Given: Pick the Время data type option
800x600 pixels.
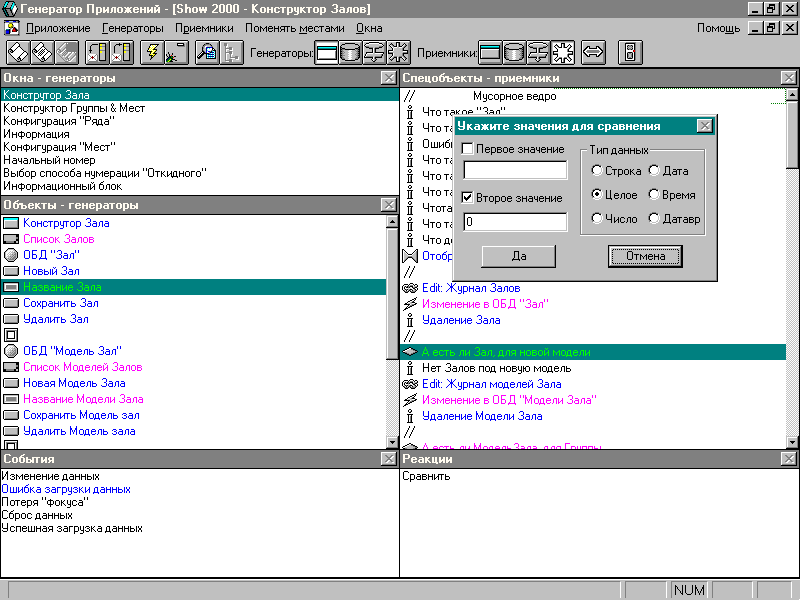Looking at the screenshot, I should [x=654, y=195].
